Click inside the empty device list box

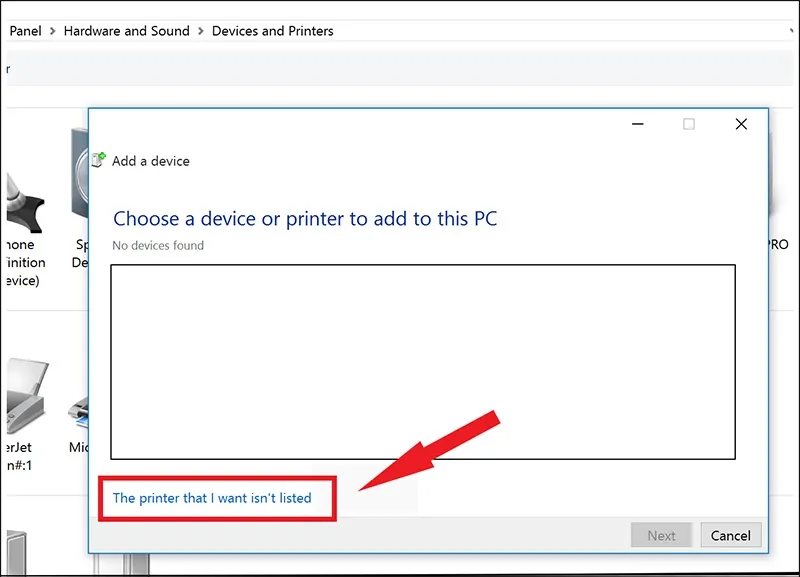point(422,361)
